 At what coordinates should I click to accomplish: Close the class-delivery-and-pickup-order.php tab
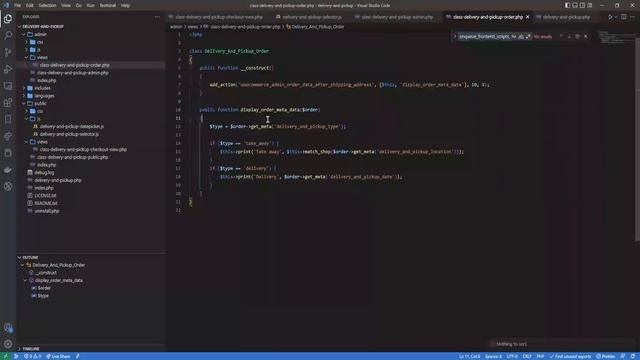click(x=527, y=17)
